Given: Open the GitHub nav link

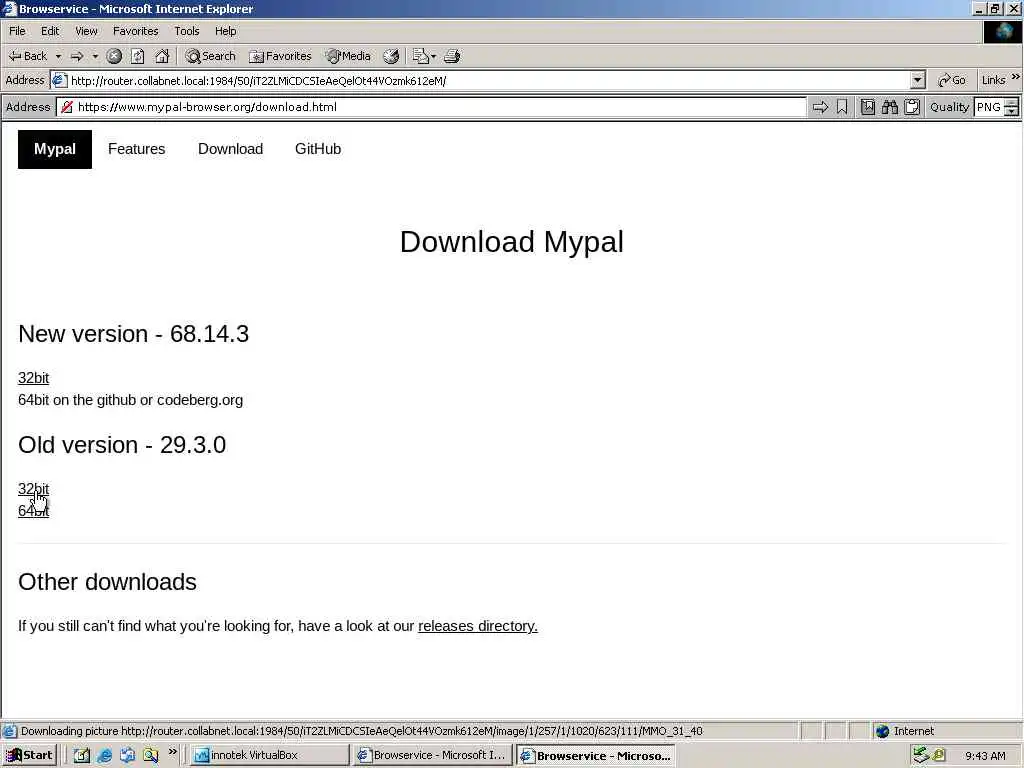Looking at the screenshot, I should (318, 149).
